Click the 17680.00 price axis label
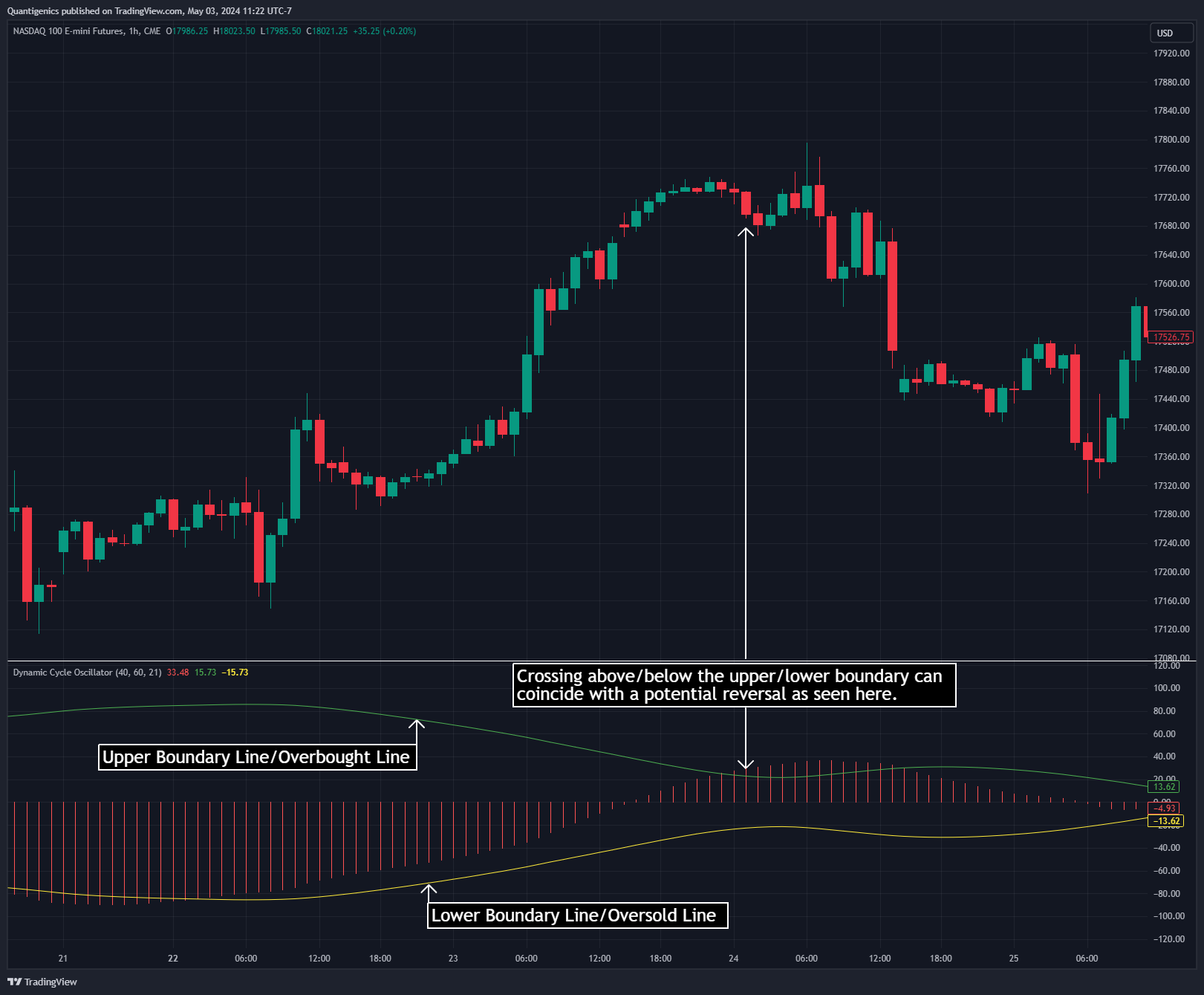This screenshot has height=995, width=1204. click(x=1171, y=226)
